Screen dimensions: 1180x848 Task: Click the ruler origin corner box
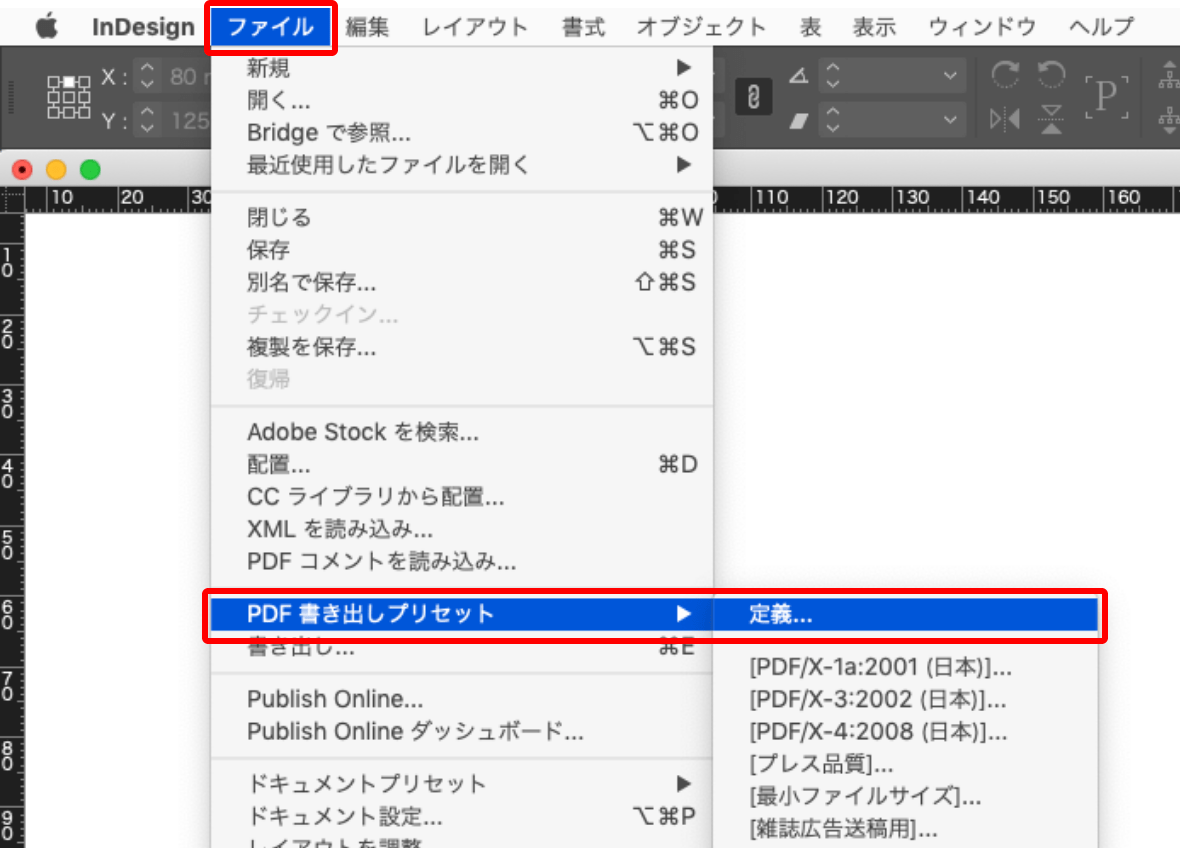pyautogui.click(x=12, y=199)
